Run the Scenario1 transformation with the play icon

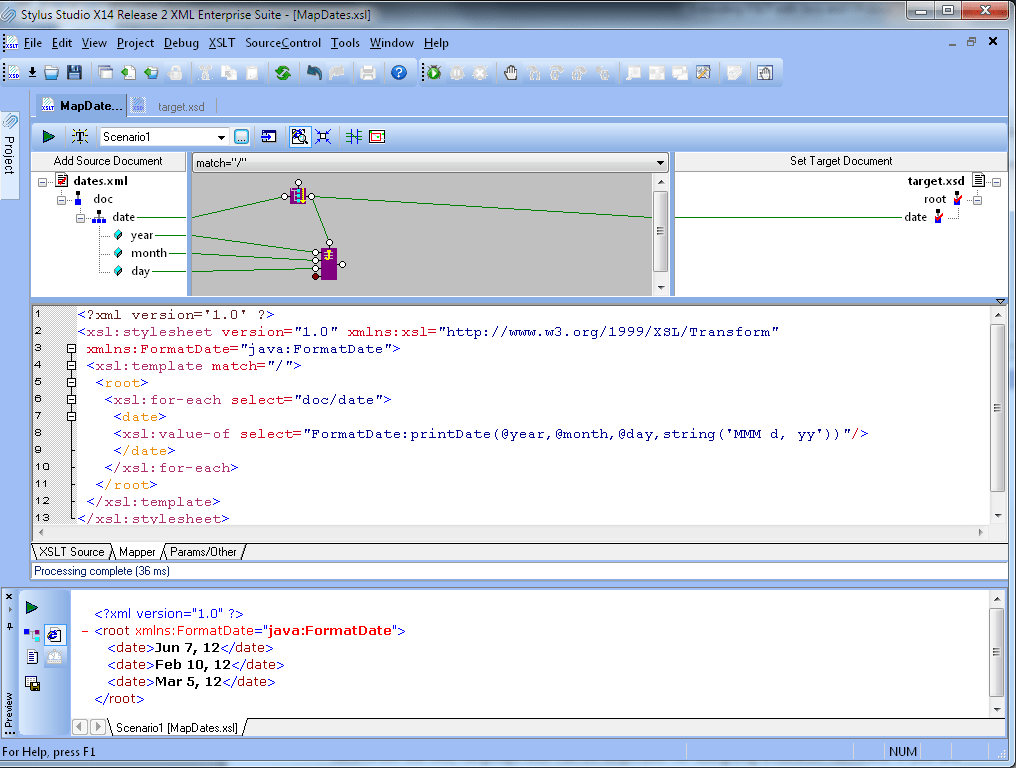[x=48, y=136]
